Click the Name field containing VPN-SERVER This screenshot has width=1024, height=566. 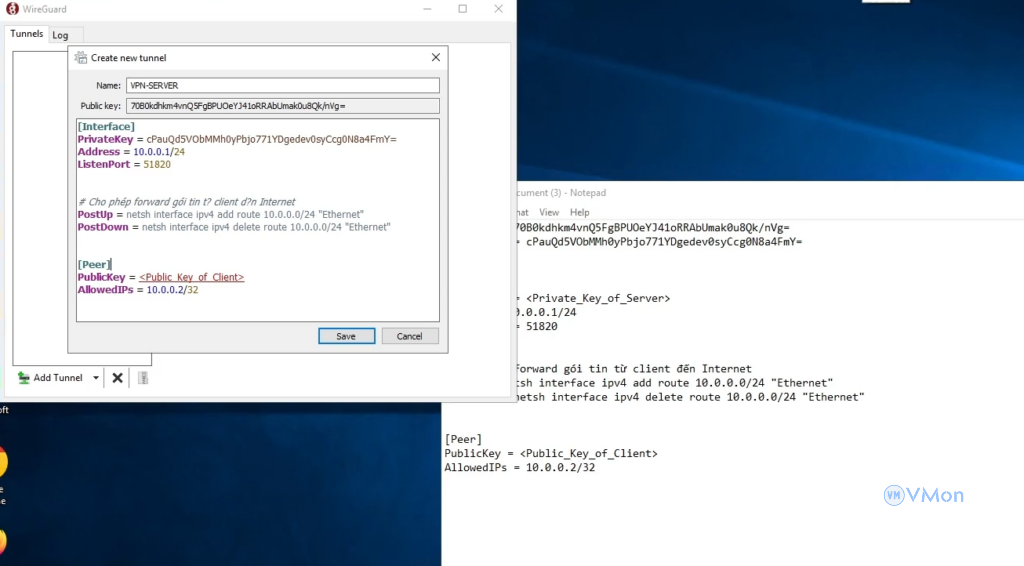282,86
